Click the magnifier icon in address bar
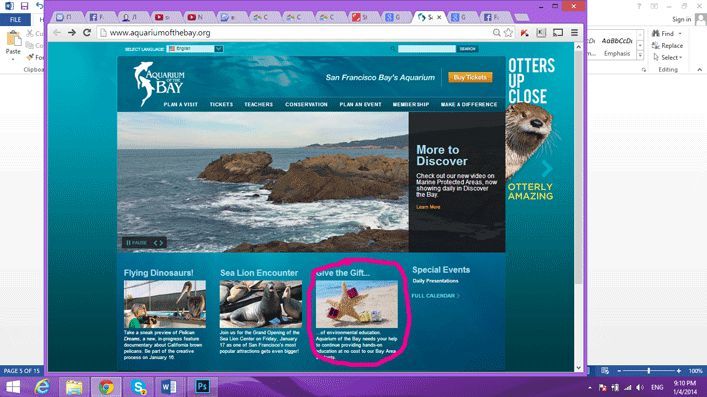 tap(496, 32)
